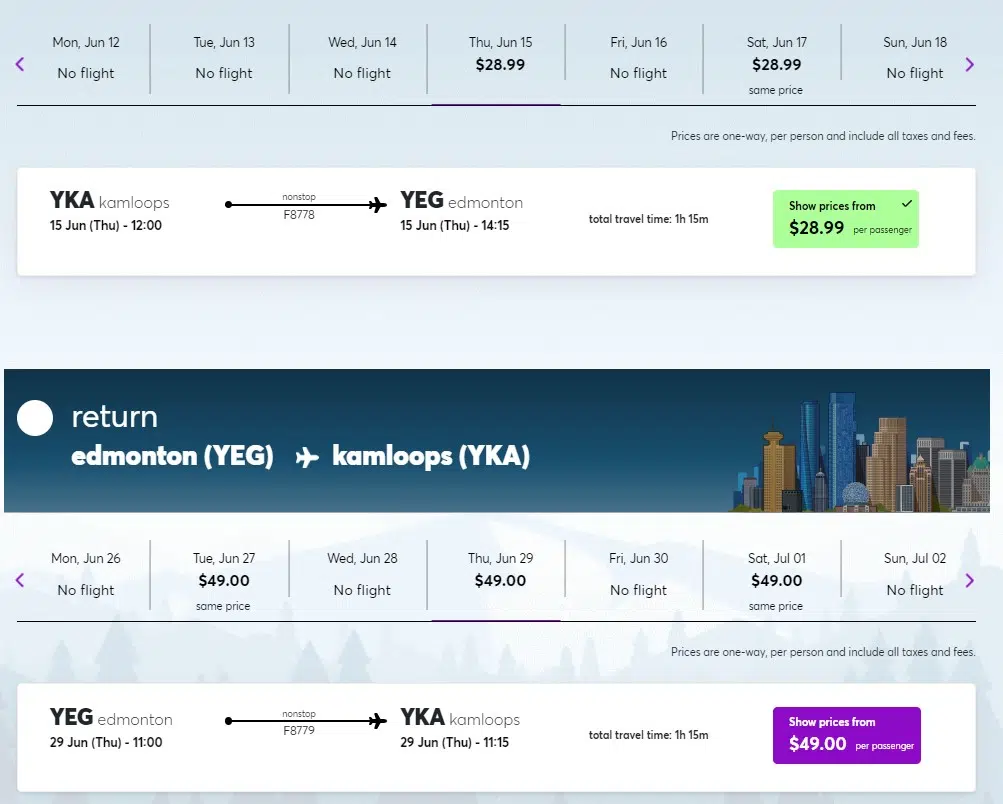Toggle selected $28.99 outbound fare button

[x=845, y=219]
